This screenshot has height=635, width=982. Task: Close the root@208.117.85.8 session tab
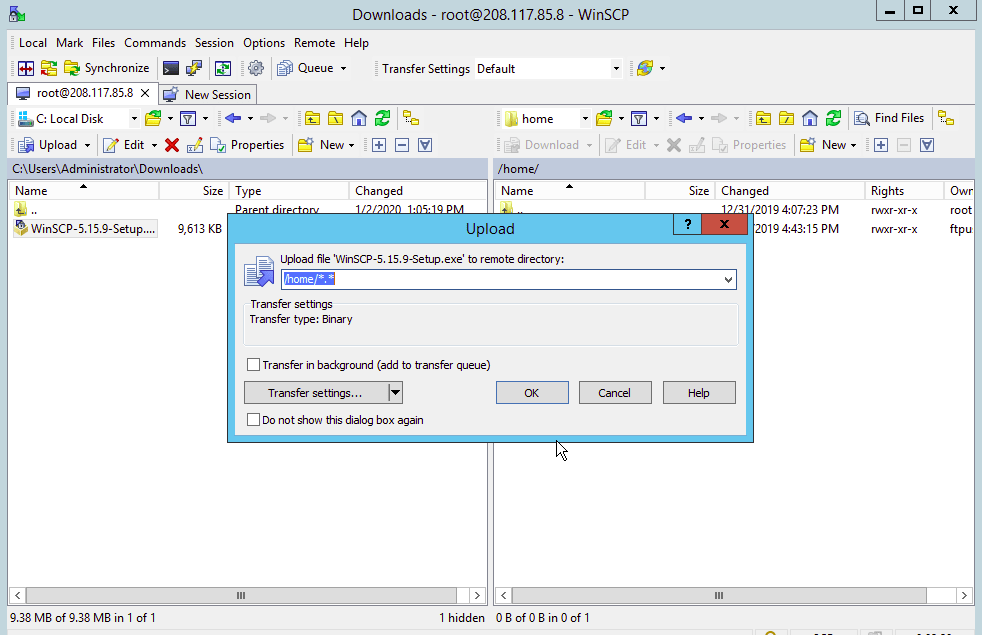[145, 93]
